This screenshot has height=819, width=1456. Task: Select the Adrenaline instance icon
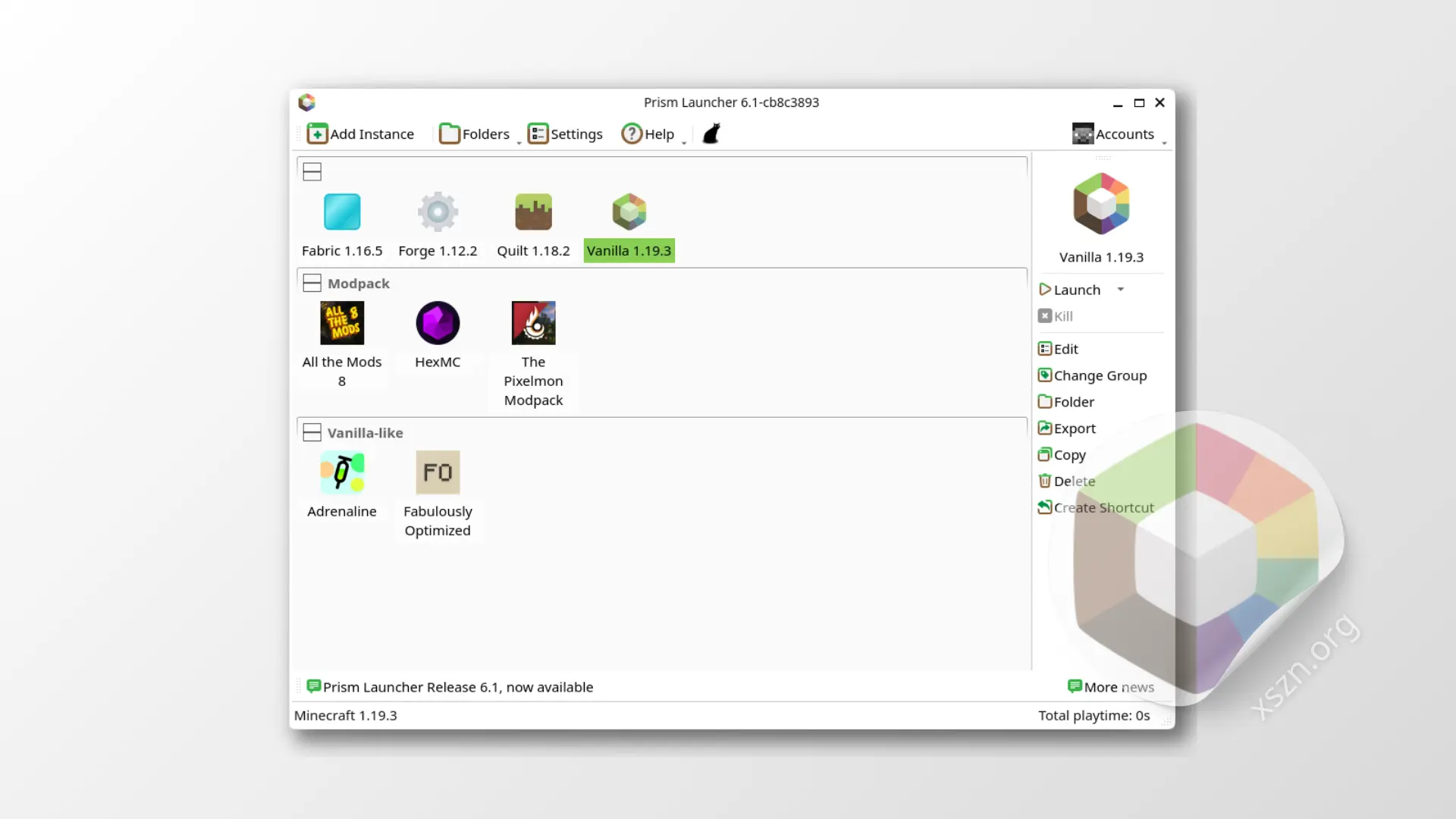coord(342,473)
